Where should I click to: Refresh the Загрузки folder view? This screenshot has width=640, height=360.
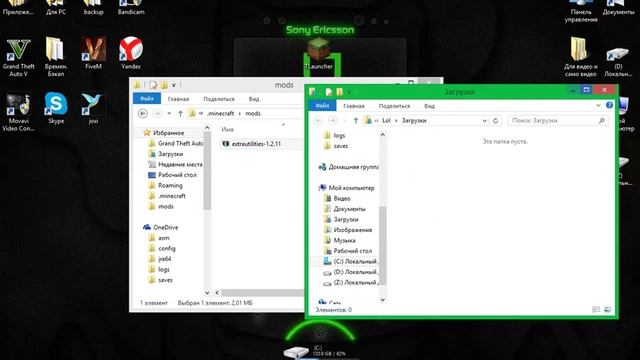pyautogui.click(x=495, y=120)
